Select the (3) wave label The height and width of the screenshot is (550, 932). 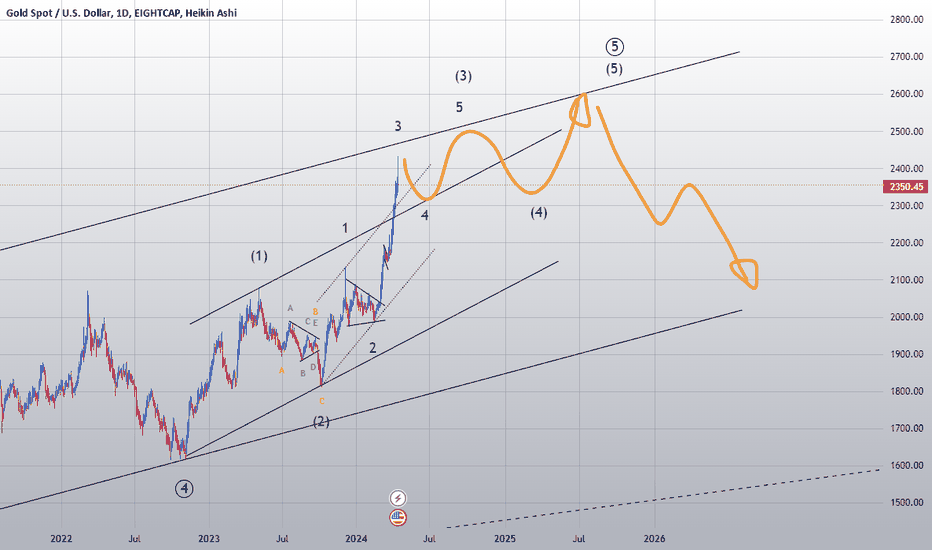(464, 76)
